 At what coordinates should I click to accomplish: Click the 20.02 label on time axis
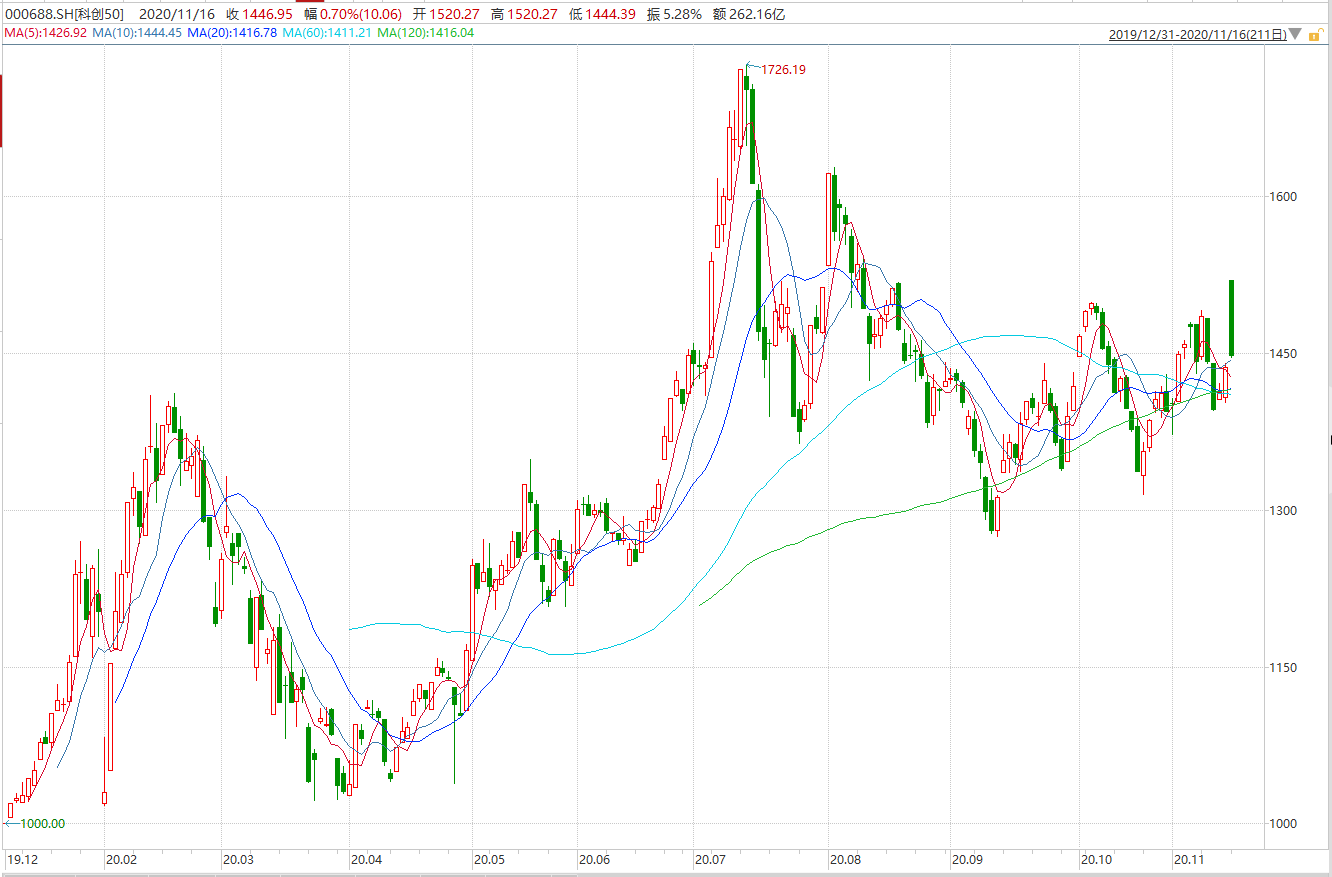(121, 859)
